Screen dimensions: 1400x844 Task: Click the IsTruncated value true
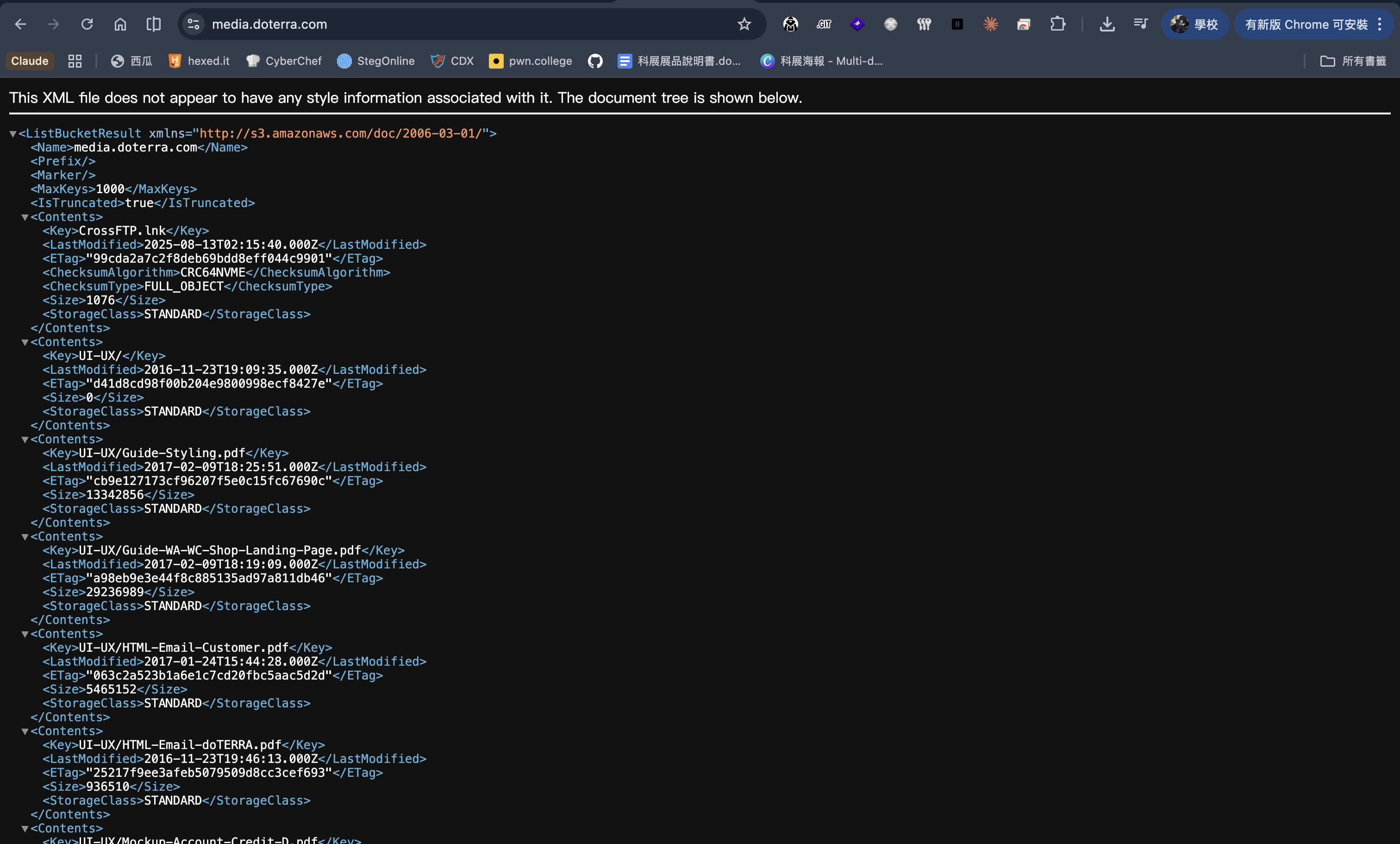[x=139, y=203]
